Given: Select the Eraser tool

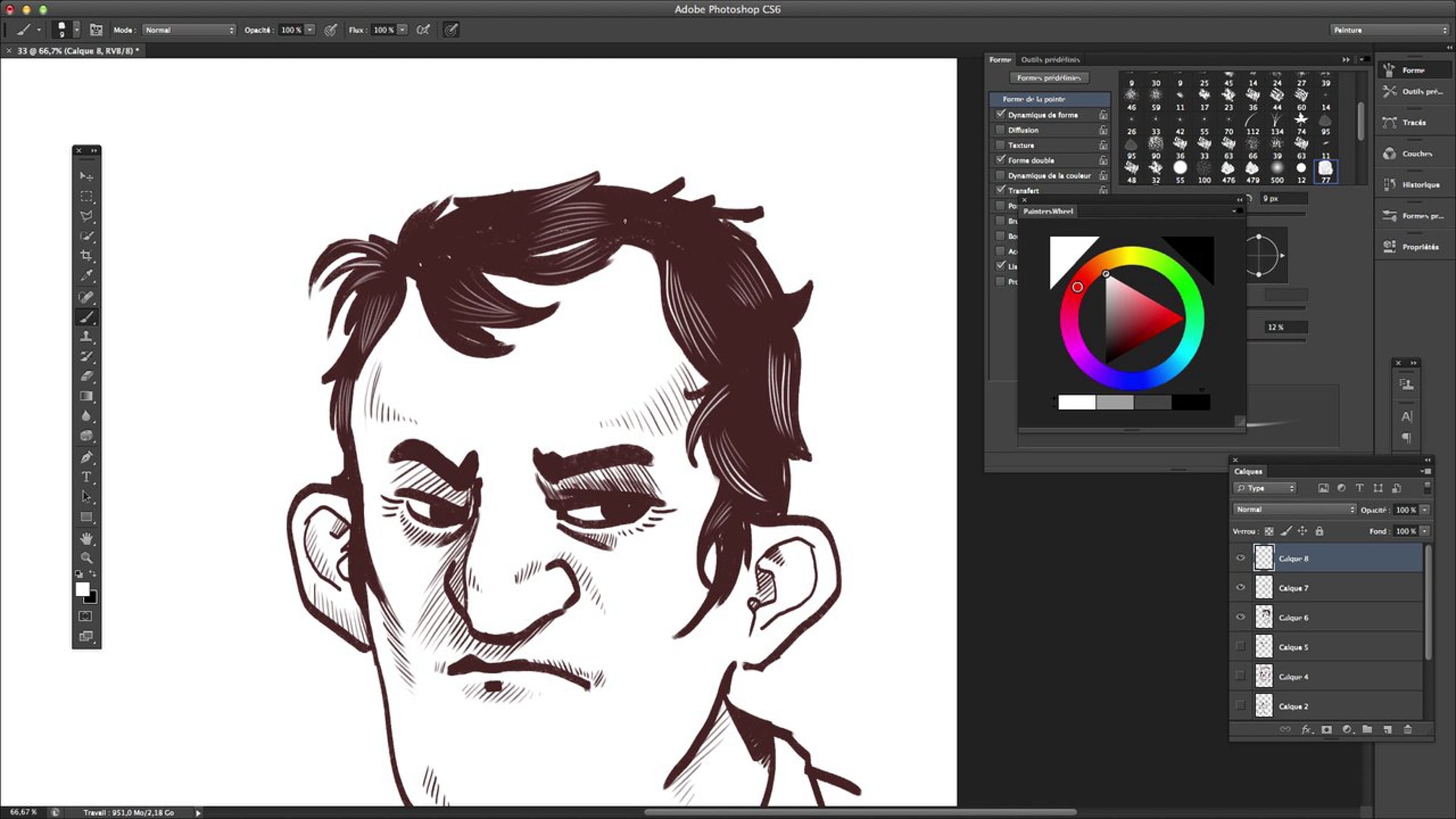Looking at the screenshot, I should 86,376.
